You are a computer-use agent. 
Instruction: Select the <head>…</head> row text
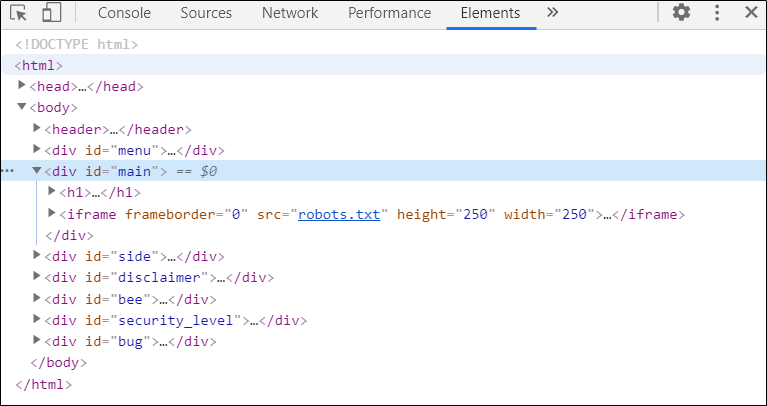[86, 87]
